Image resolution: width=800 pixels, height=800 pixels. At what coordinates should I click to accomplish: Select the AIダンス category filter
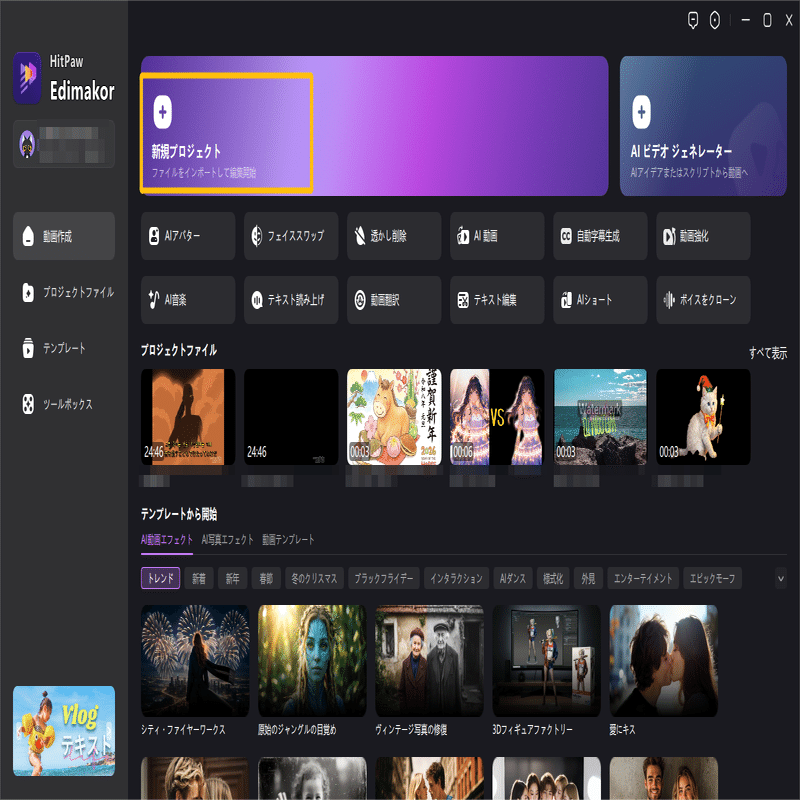tap(513, 578)
